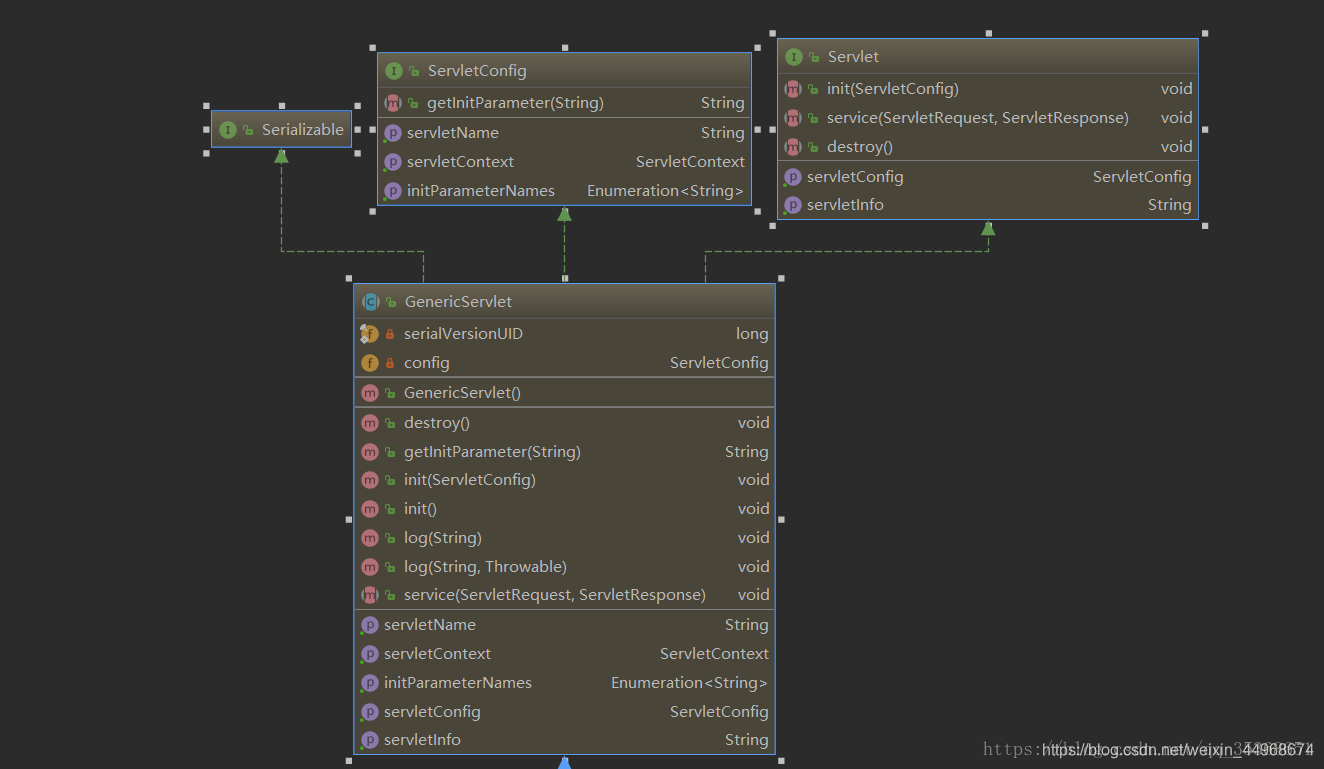Click the method icon beside init() in GenericServlet
The width and height of the screenshot is (1324, 769).
click(x=370, y=509)
